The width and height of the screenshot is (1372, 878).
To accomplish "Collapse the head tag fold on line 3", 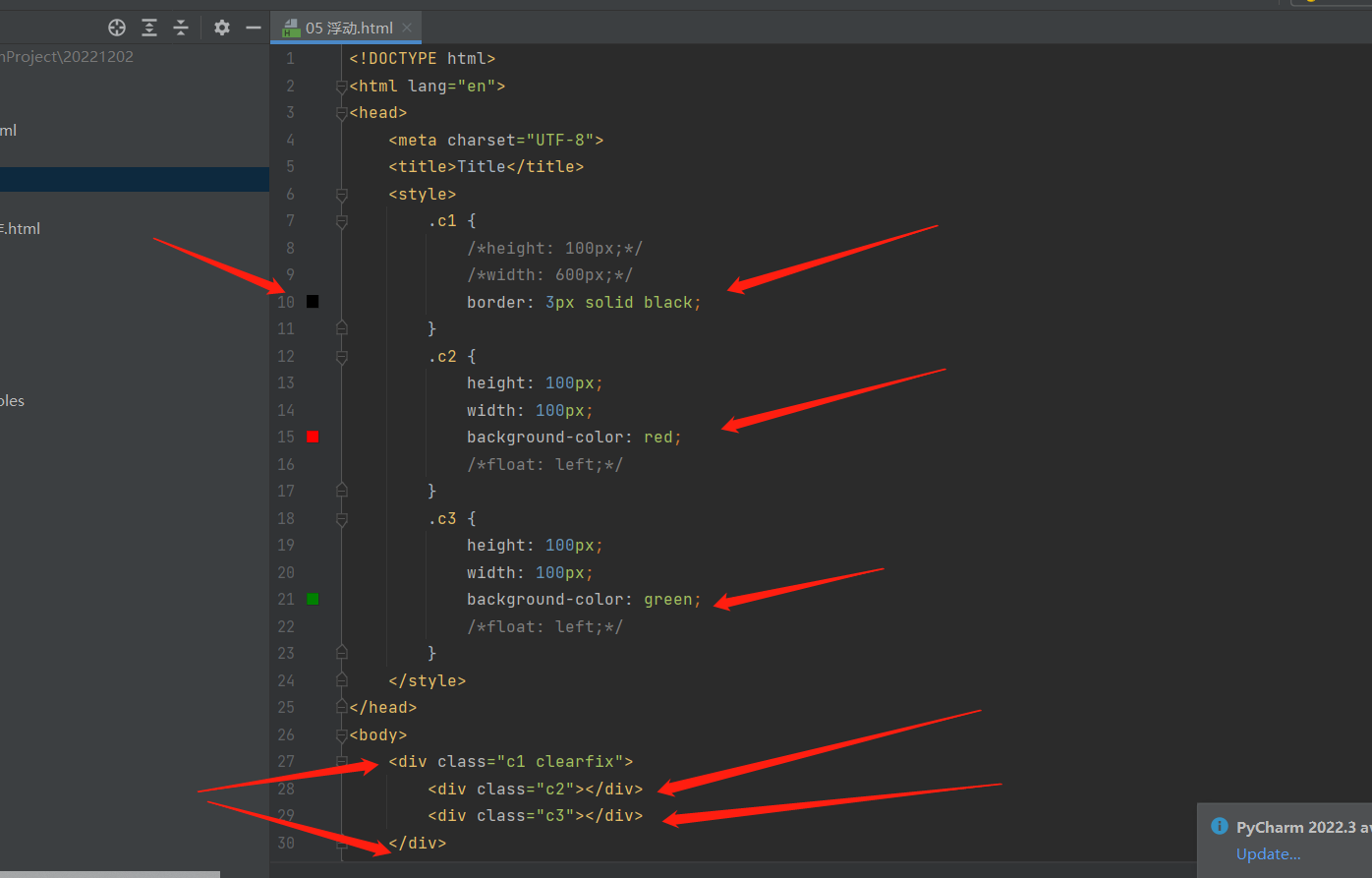I will pos(342,113).
